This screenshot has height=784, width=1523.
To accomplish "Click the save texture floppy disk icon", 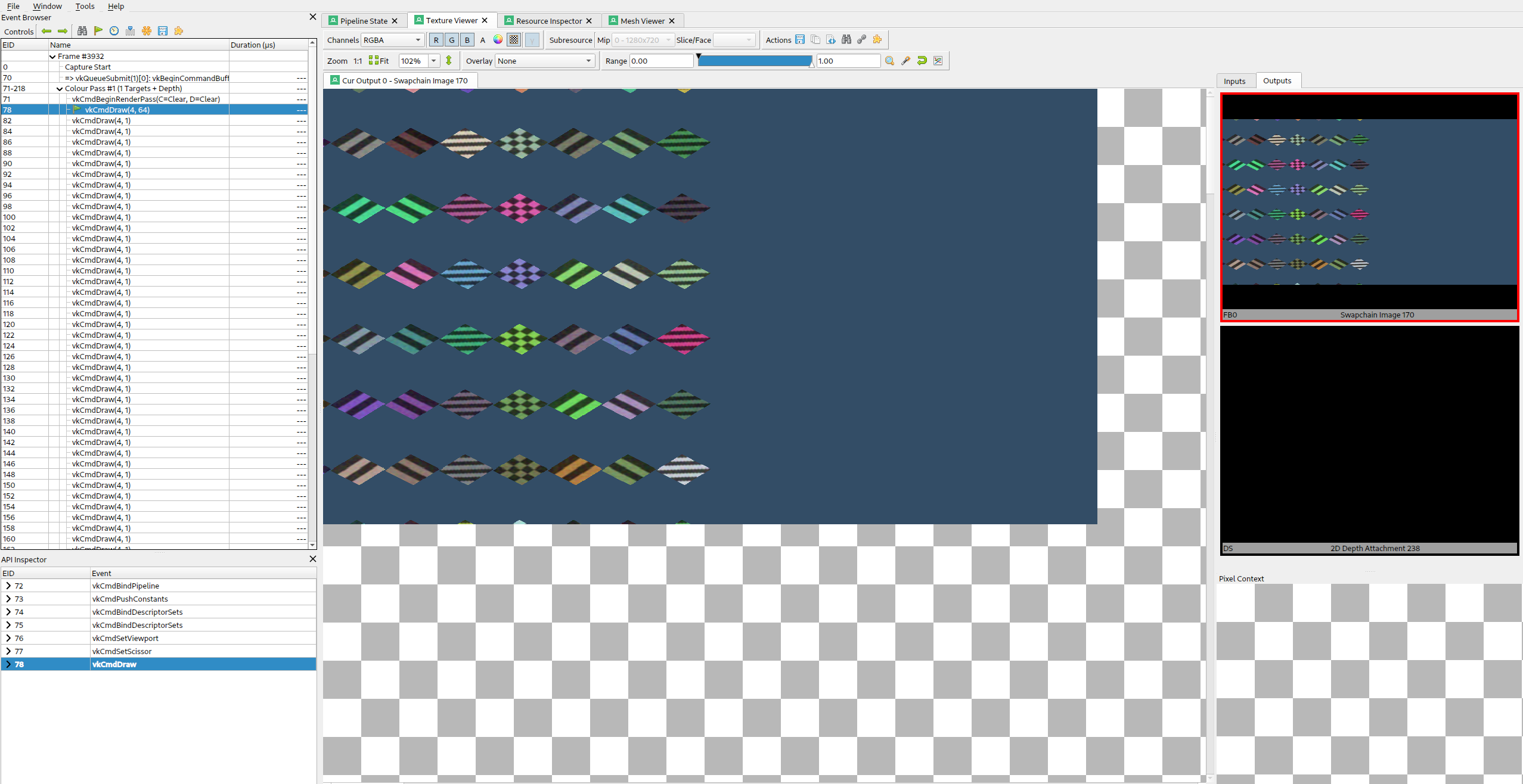I will click(800, 40).
